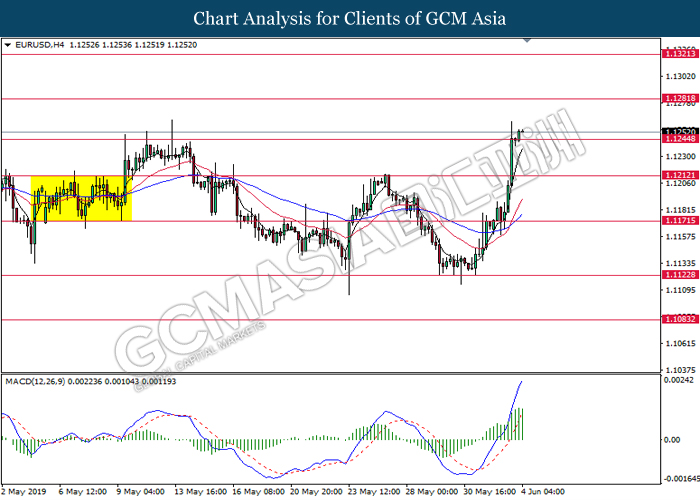Screen dimensions: 700x500
Task: Click the 1.12060 price axis value
Action: 680,183
